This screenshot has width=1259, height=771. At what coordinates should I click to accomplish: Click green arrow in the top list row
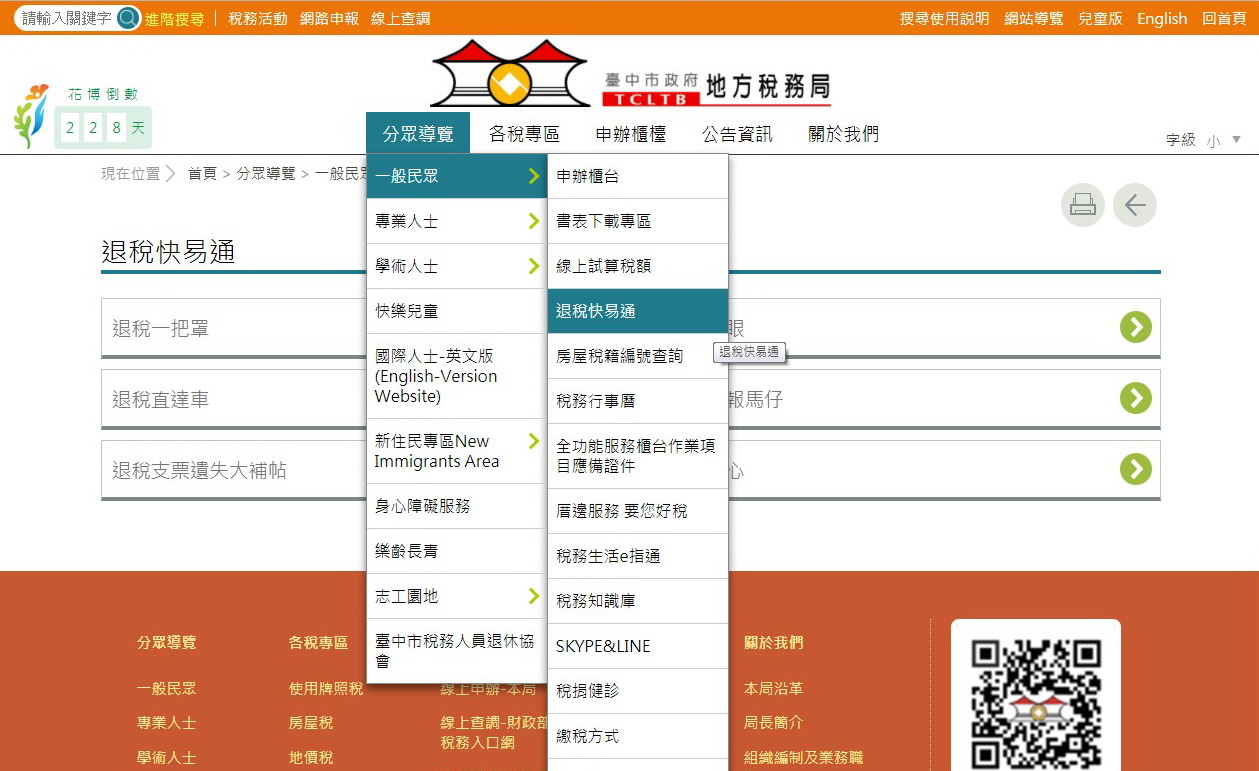[x=1135, y=327]
